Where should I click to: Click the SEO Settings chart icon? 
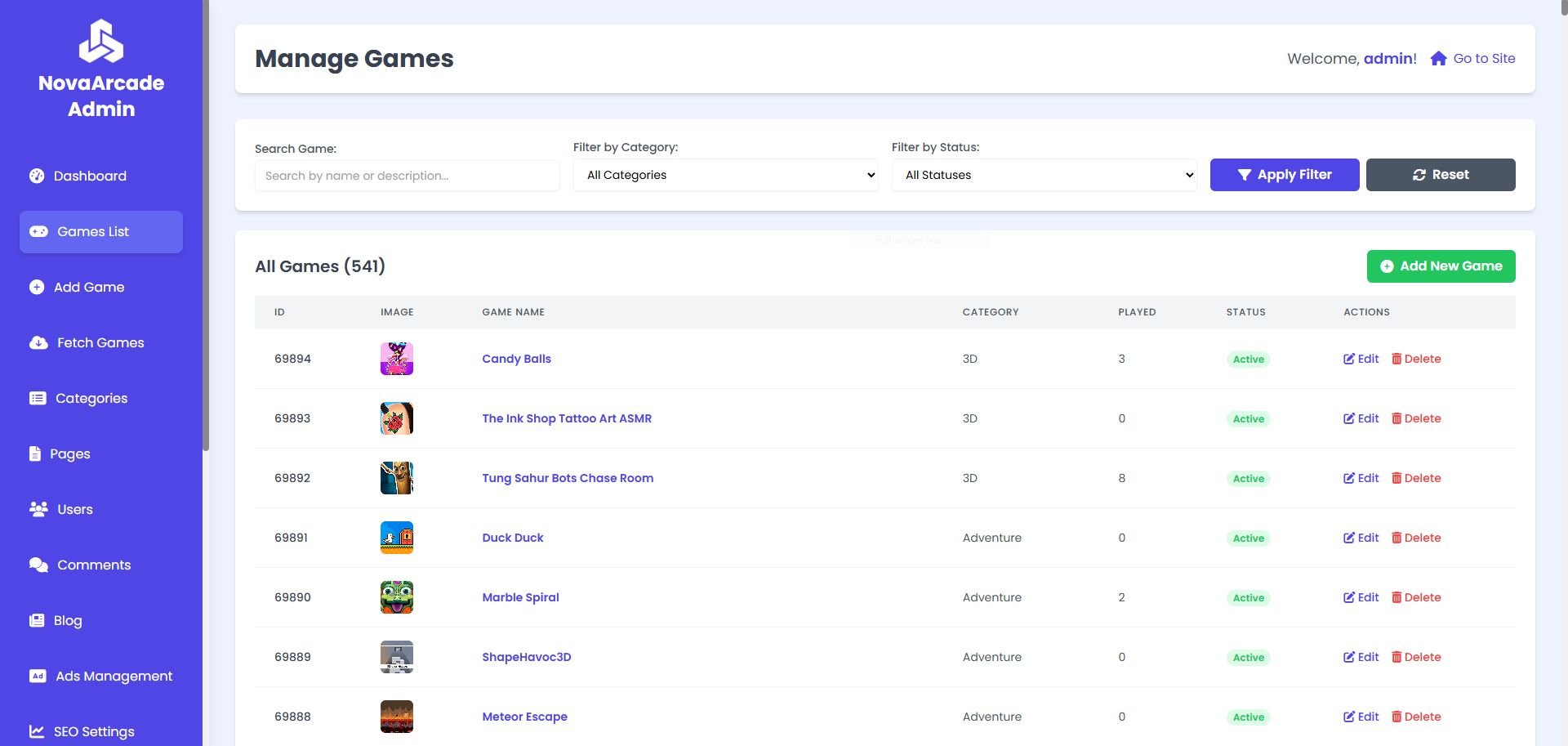point(37,731)
